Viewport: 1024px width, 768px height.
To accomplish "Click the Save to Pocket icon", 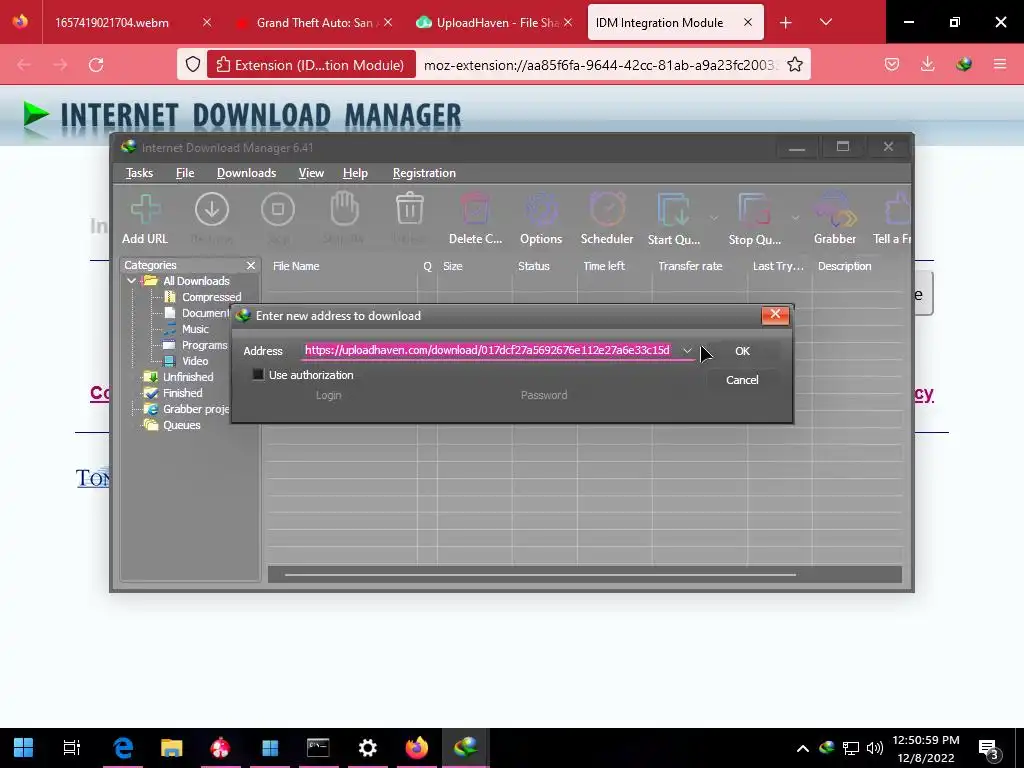I will (891, 65).
